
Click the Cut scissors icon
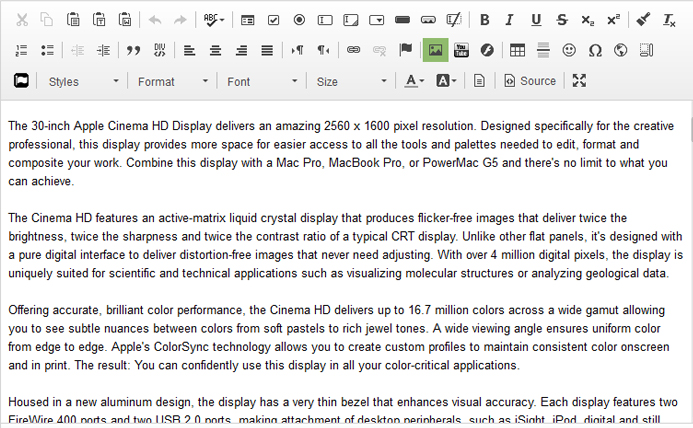pos(22,20)
